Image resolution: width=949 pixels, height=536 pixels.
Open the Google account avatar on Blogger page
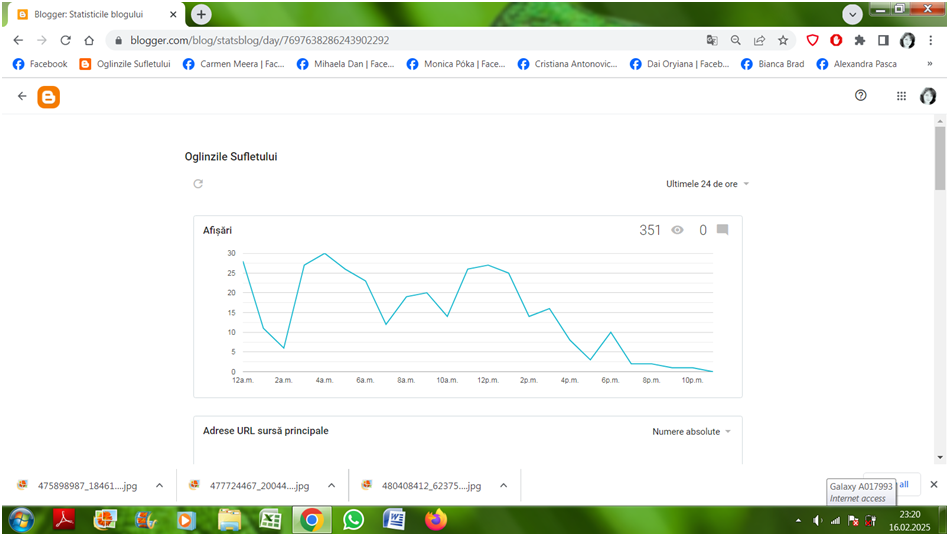point(928,96)
